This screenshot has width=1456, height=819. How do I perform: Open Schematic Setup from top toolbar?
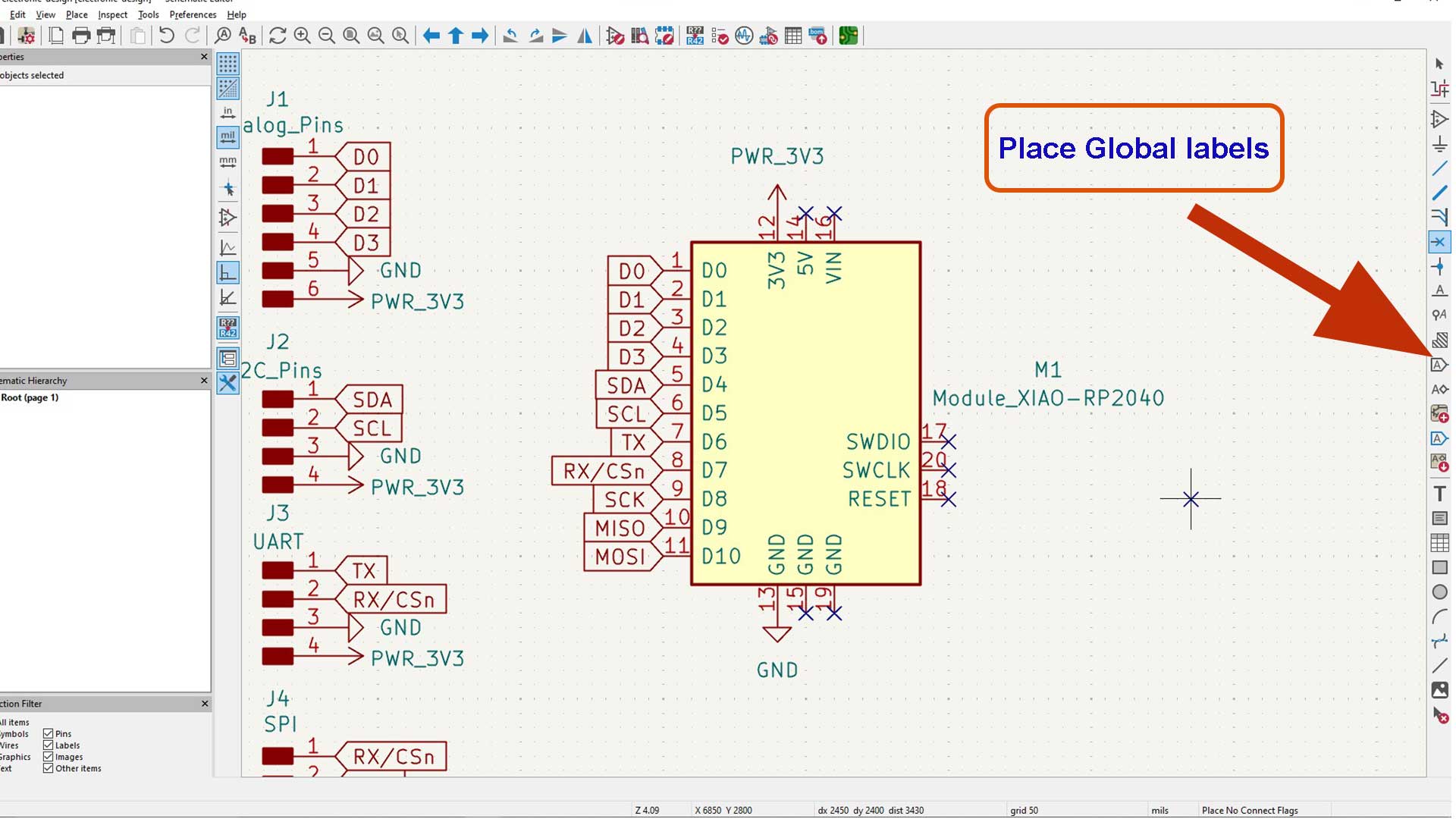pyautogui.click(x=27, y=36)
